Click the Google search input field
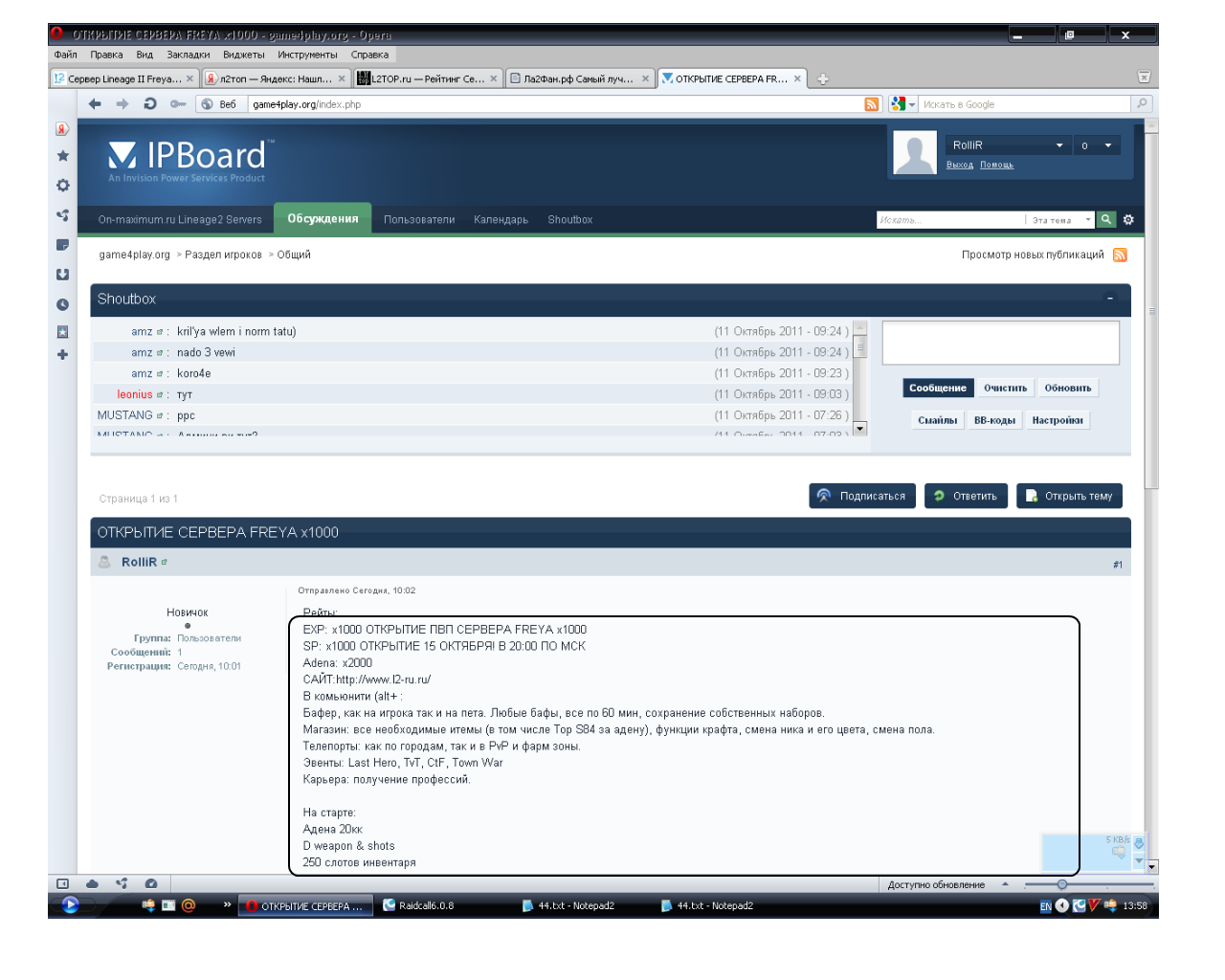Image resolution: width=1225 pixels, height=980 pixels. click(x=1025, y=104)
